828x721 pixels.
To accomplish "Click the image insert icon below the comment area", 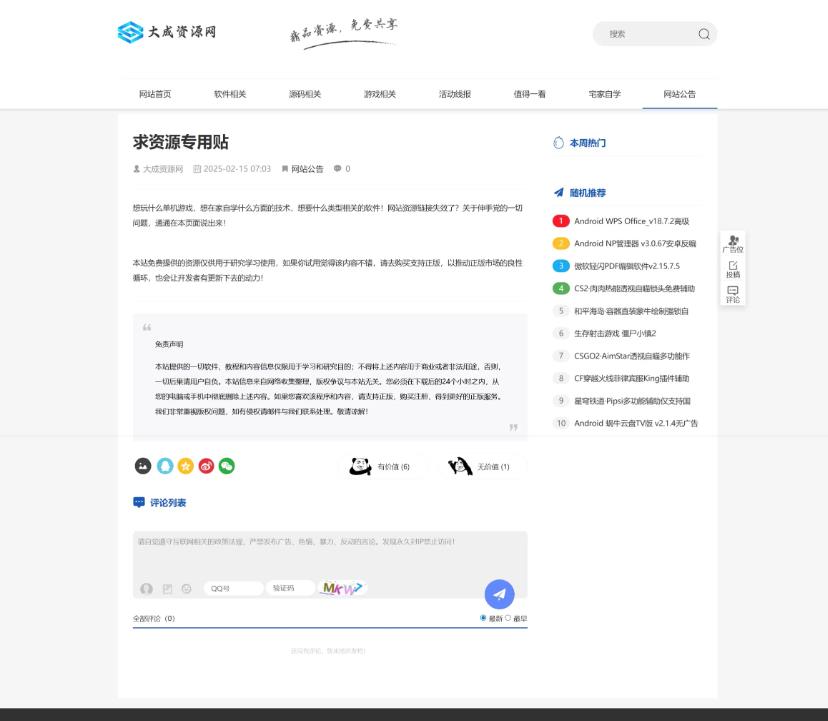I will click(166, 588).
